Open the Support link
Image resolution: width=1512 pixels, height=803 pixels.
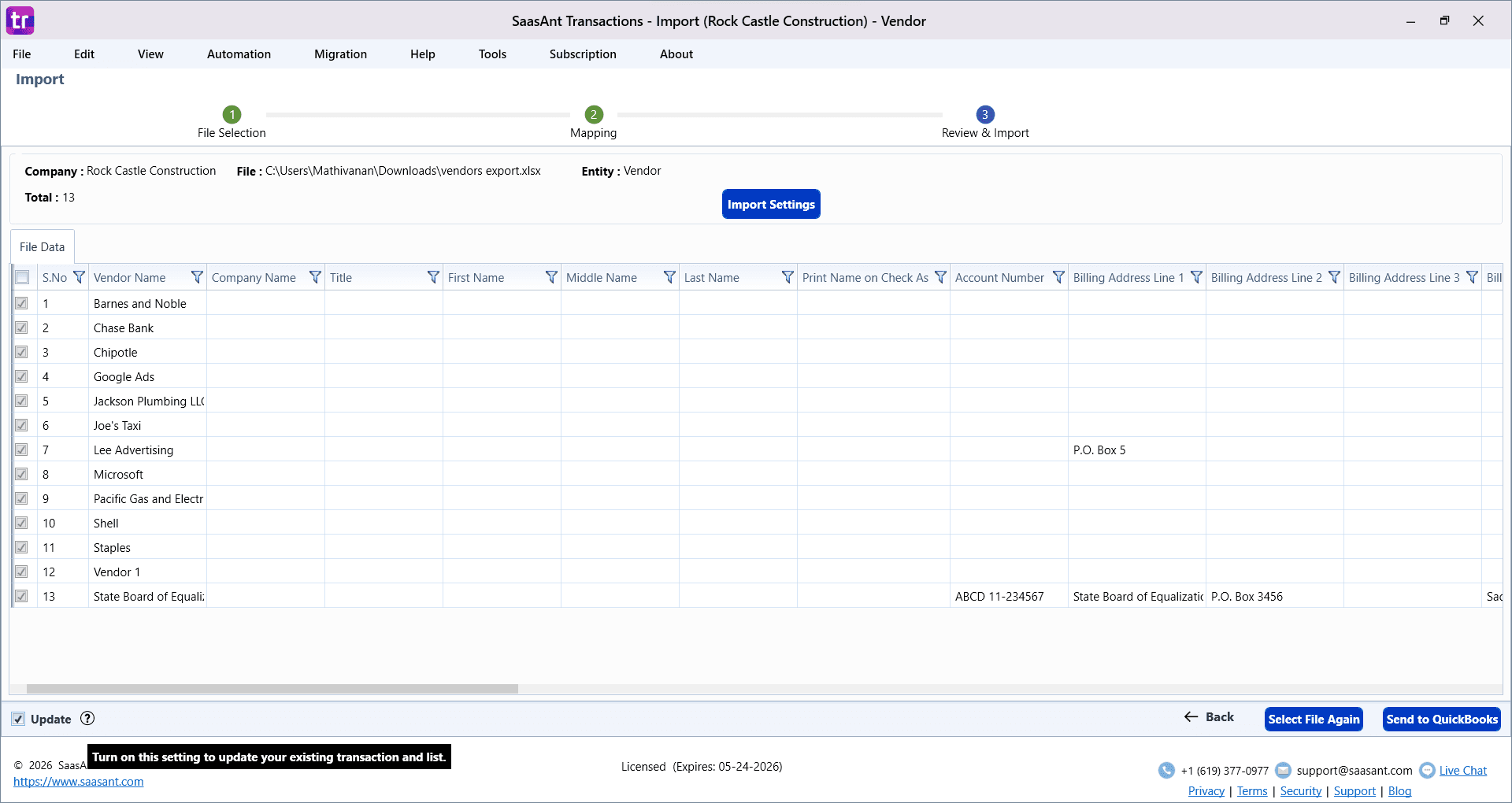1354,790
